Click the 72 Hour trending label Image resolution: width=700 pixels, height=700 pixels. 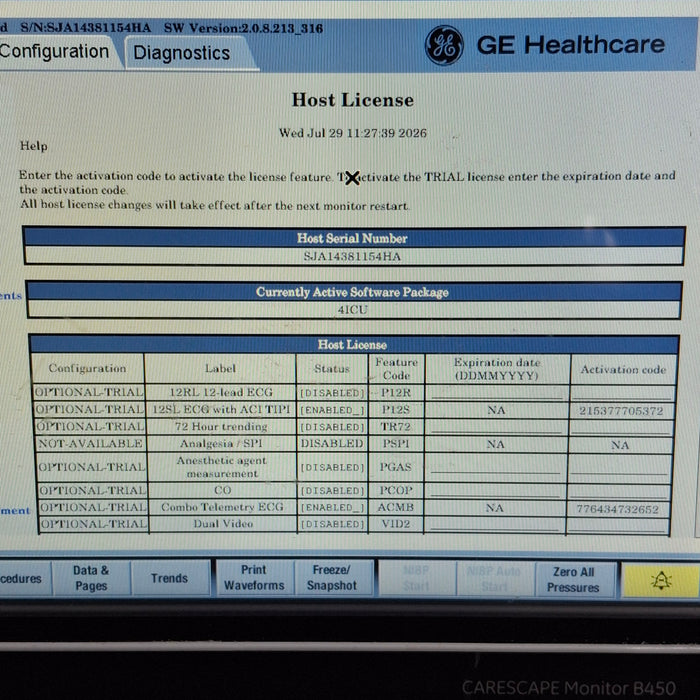coord(221,427)
